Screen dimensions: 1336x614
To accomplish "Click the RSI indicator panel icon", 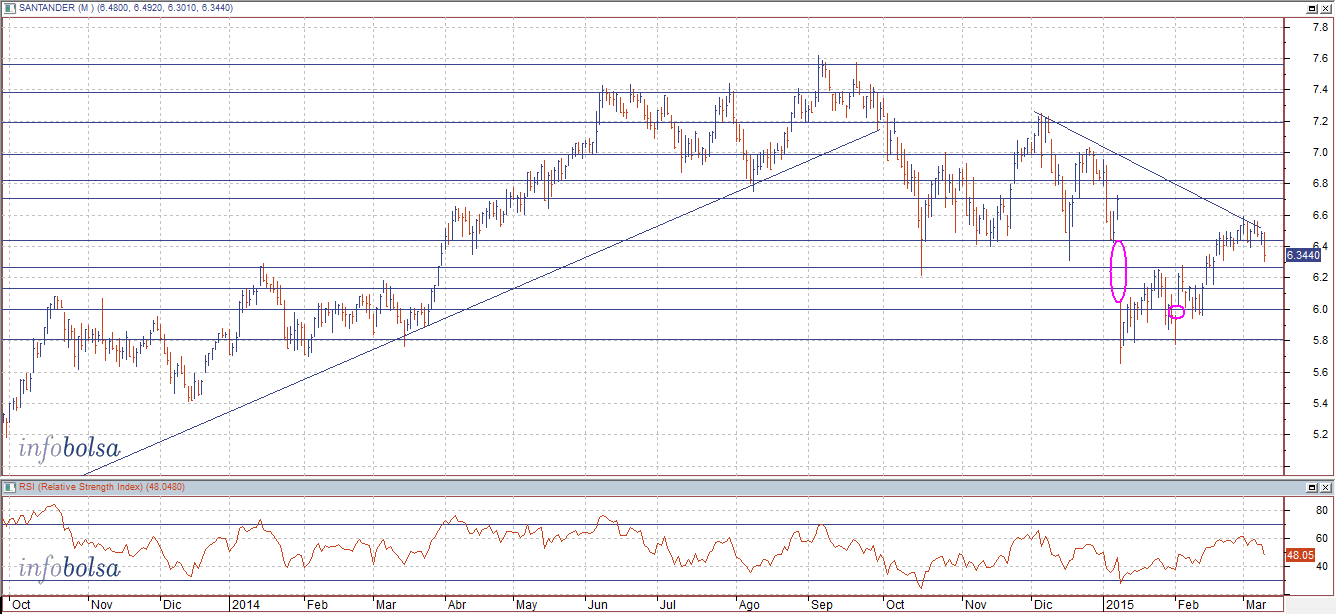I will (x=9, y=487).
